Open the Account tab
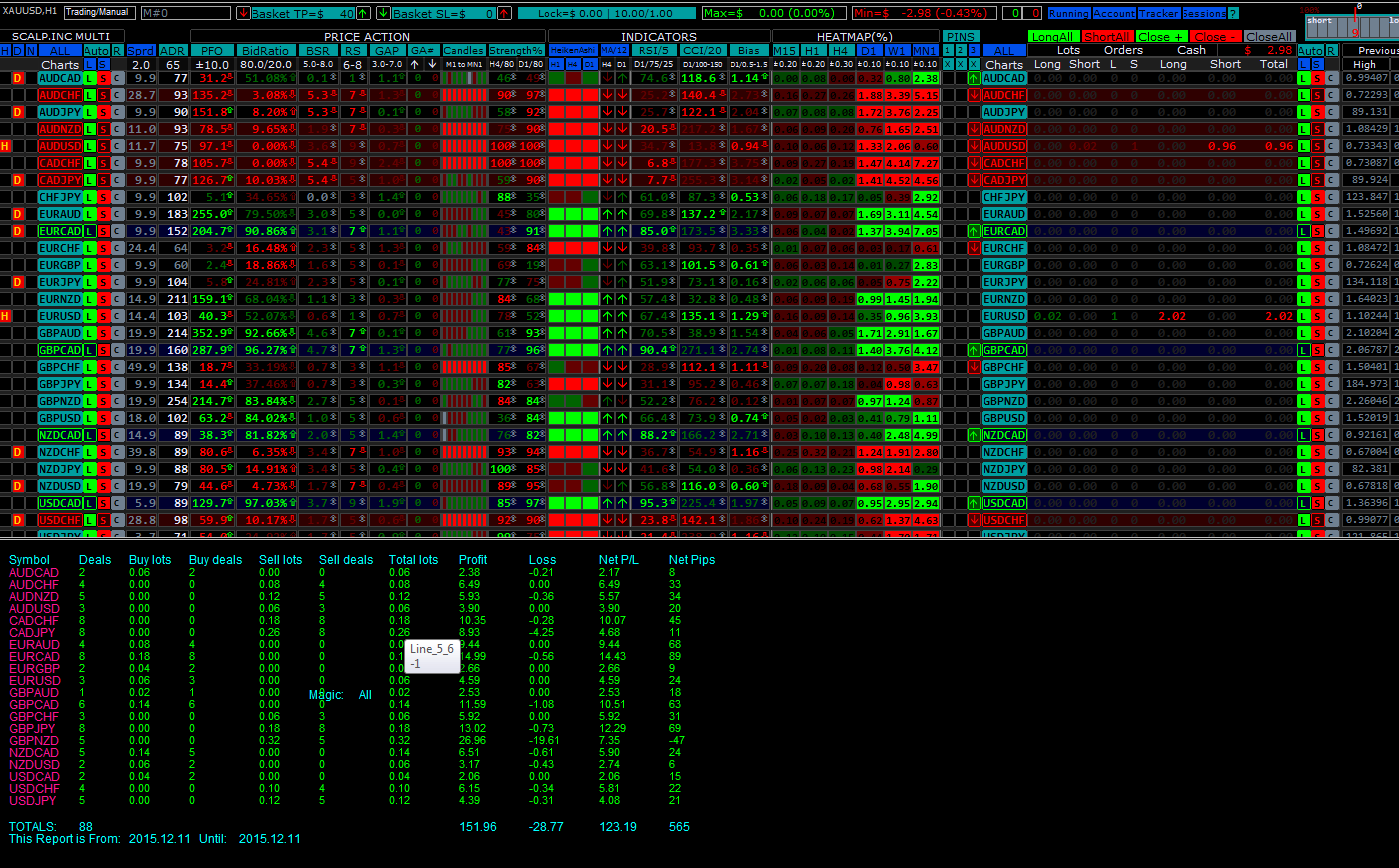 1114,14
